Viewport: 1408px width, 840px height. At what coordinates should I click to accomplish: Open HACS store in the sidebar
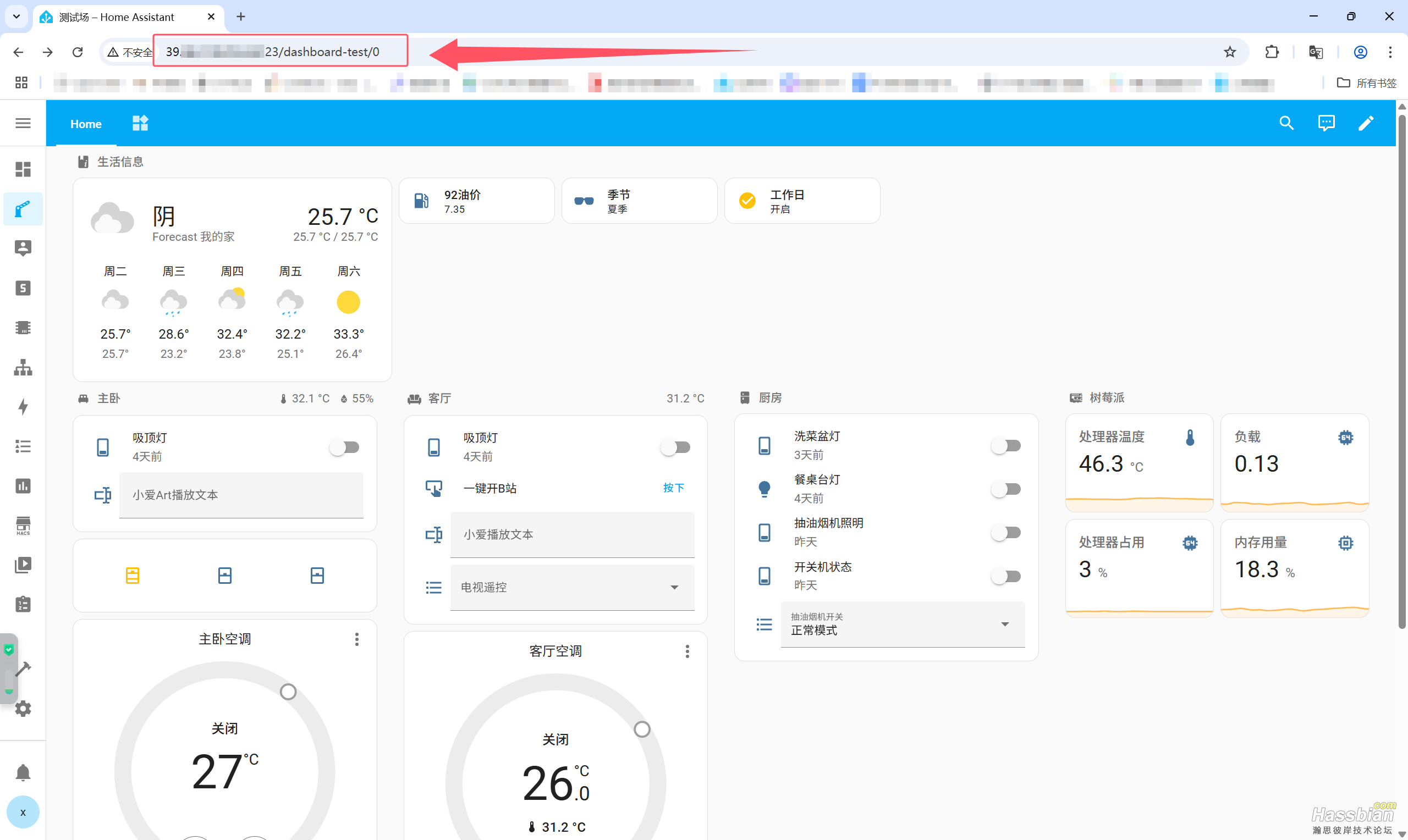tap(23, 526)
